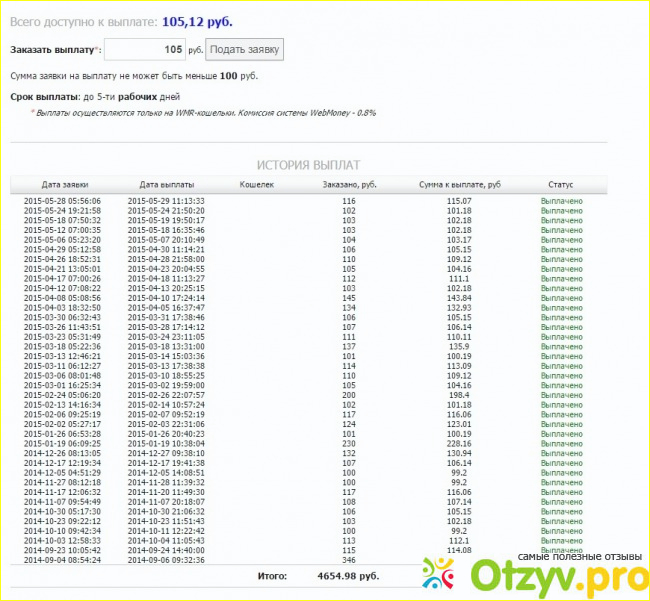Click "Выплачено" status in the first row
Viewport: 650px width, 601px height.
(x=561, y=201)
